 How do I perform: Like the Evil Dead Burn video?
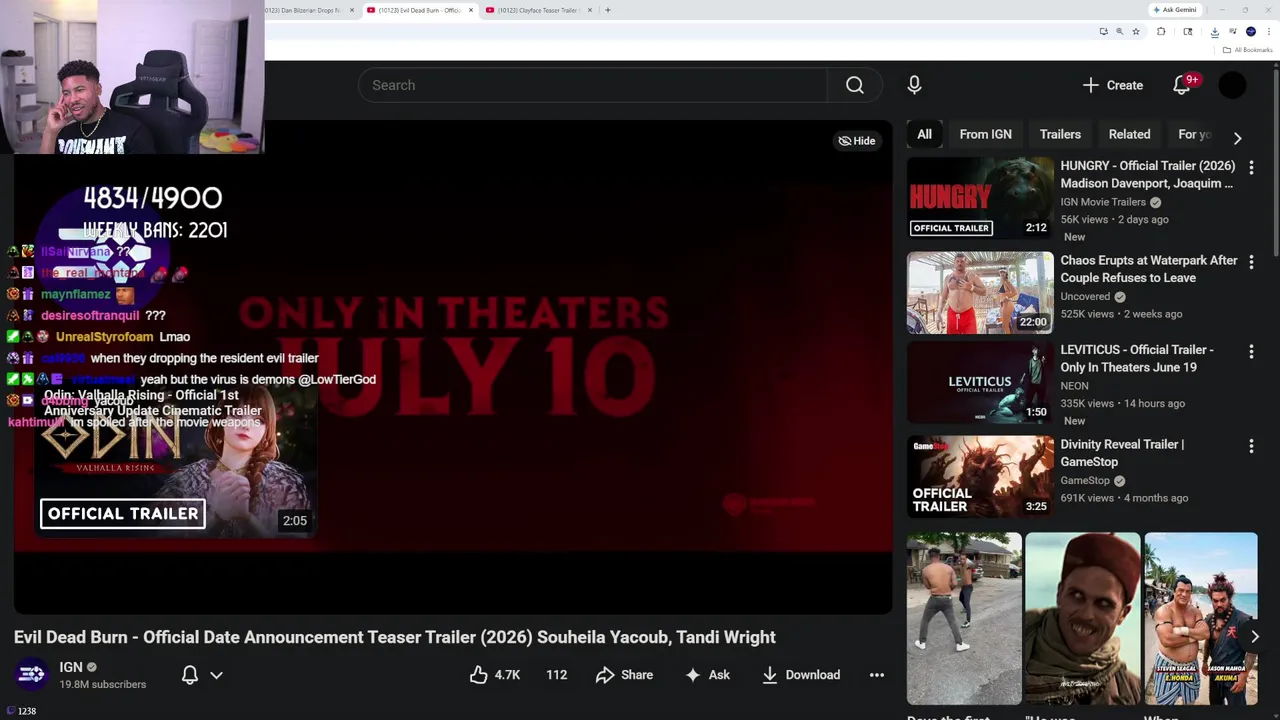coord(495,675)
